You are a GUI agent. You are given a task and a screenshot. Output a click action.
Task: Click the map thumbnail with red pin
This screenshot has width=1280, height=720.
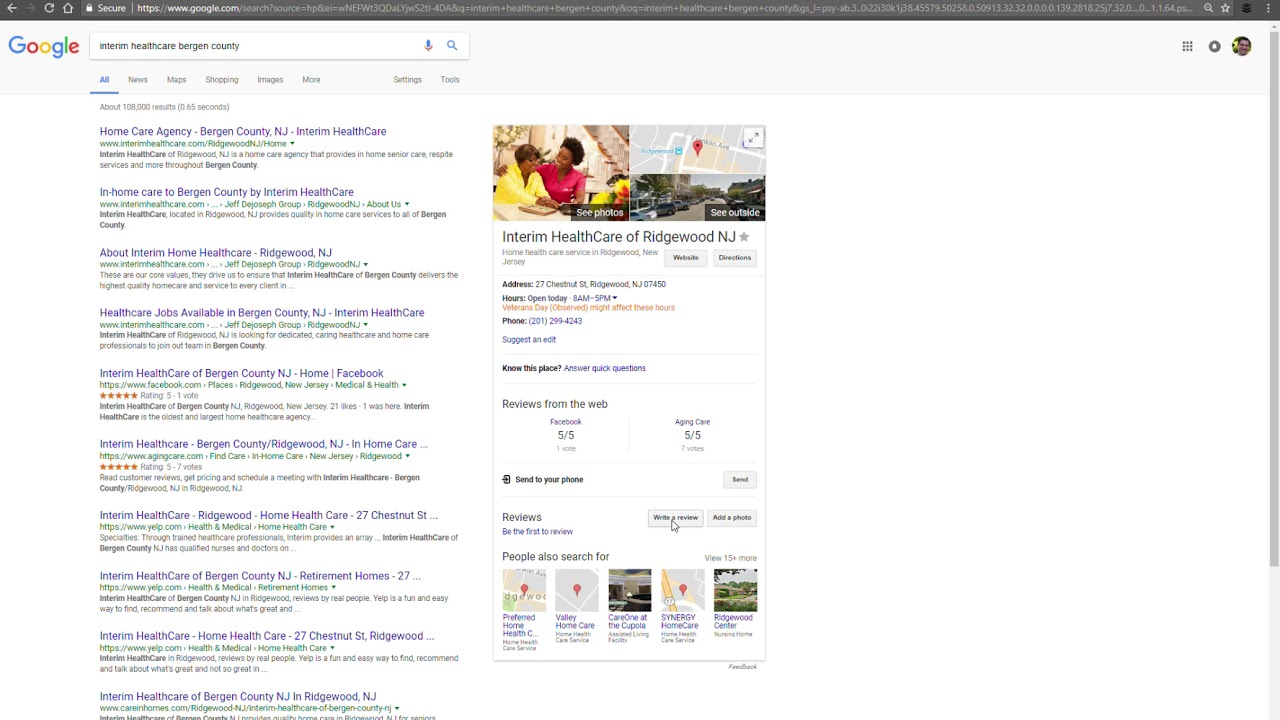698,149
